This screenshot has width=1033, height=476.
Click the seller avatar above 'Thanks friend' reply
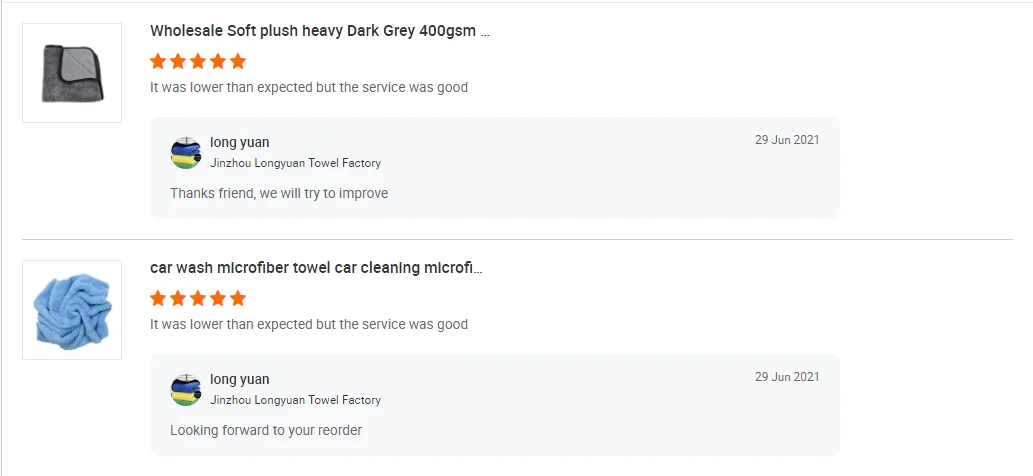[186, 153]
